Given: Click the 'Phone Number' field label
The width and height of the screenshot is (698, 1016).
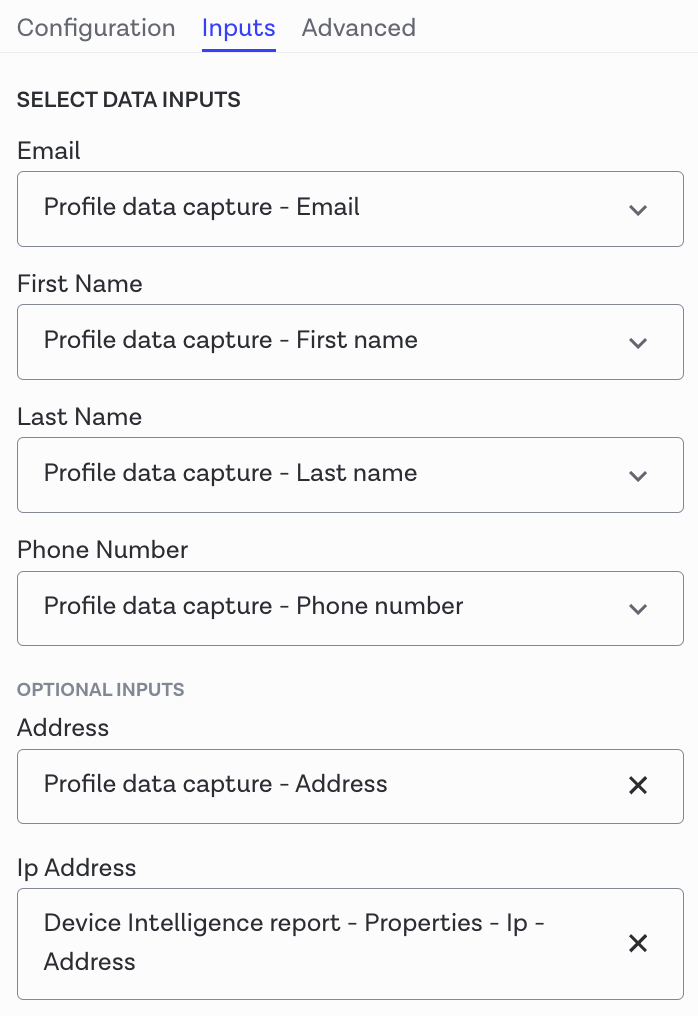Looking at the screenshot, I should coord(103,550).
